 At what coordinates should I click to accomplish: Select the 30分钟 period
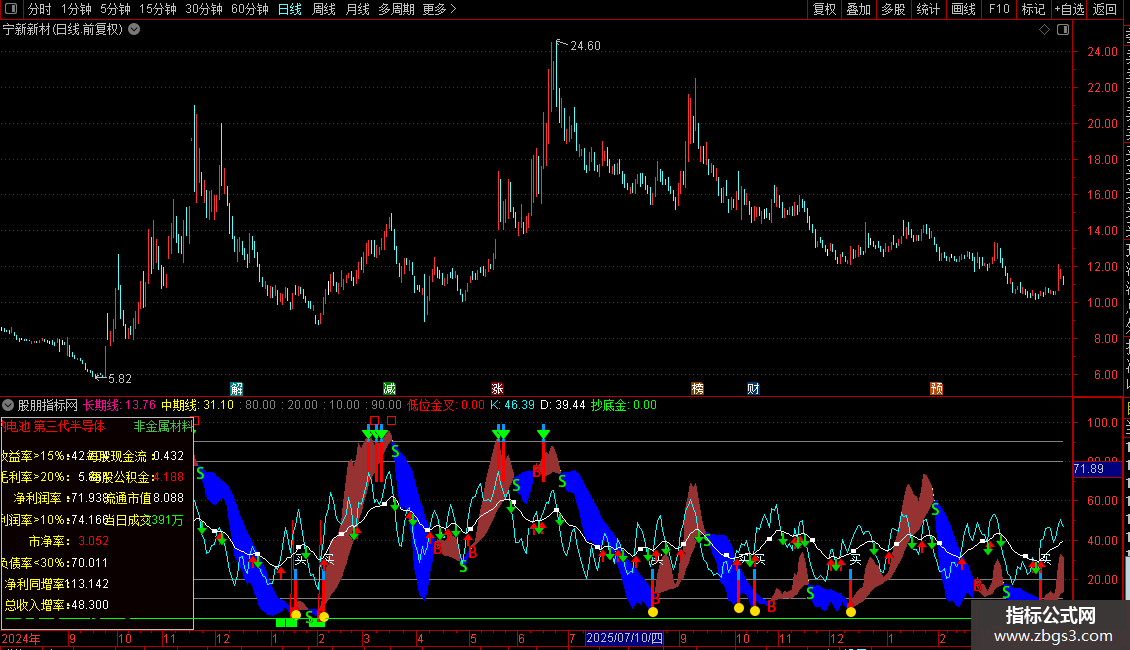pyautogui.click(x=203, y=9)
